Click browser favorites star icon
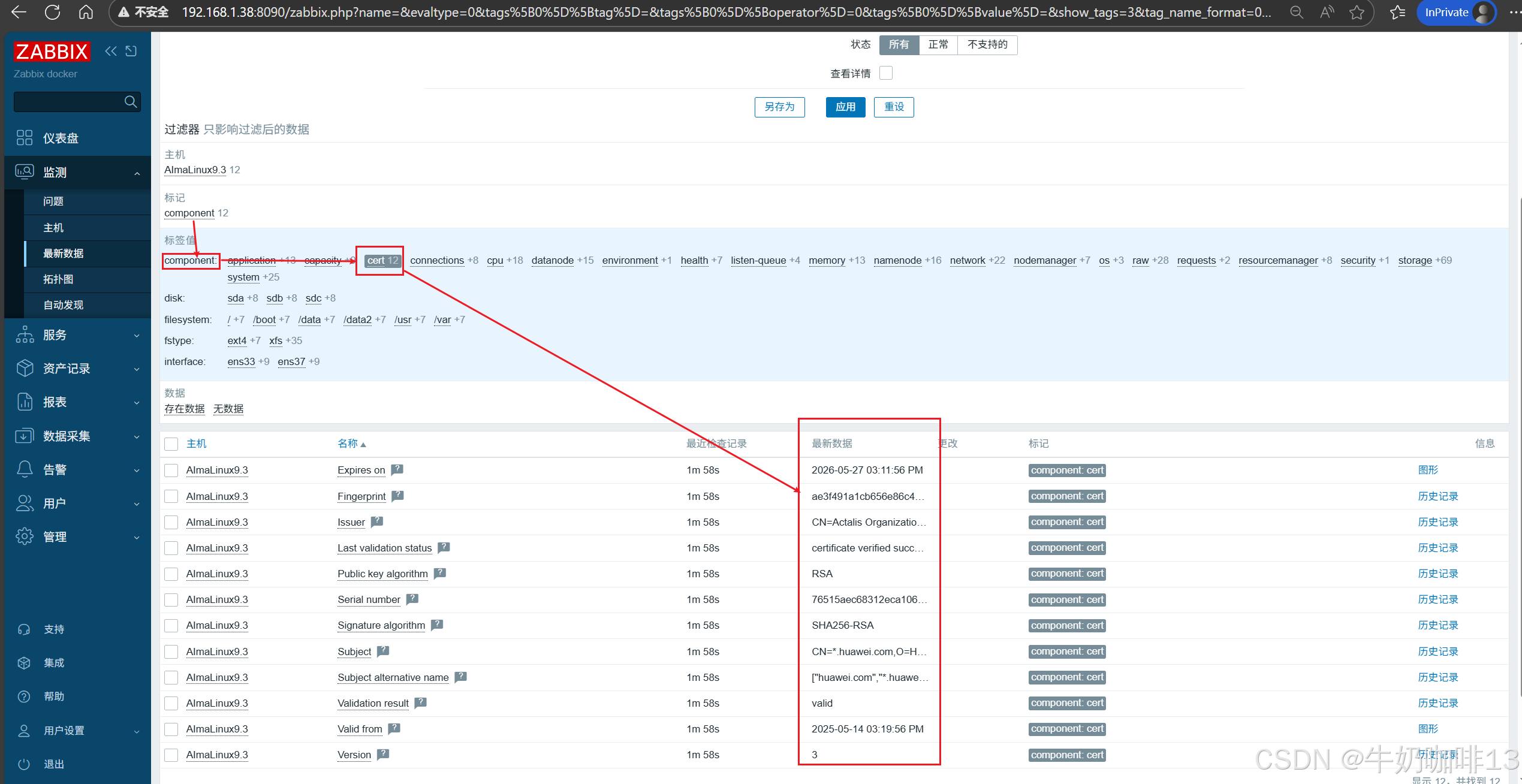The width and height of the screenshot is (1522, 784). [x=1357, y=13]
